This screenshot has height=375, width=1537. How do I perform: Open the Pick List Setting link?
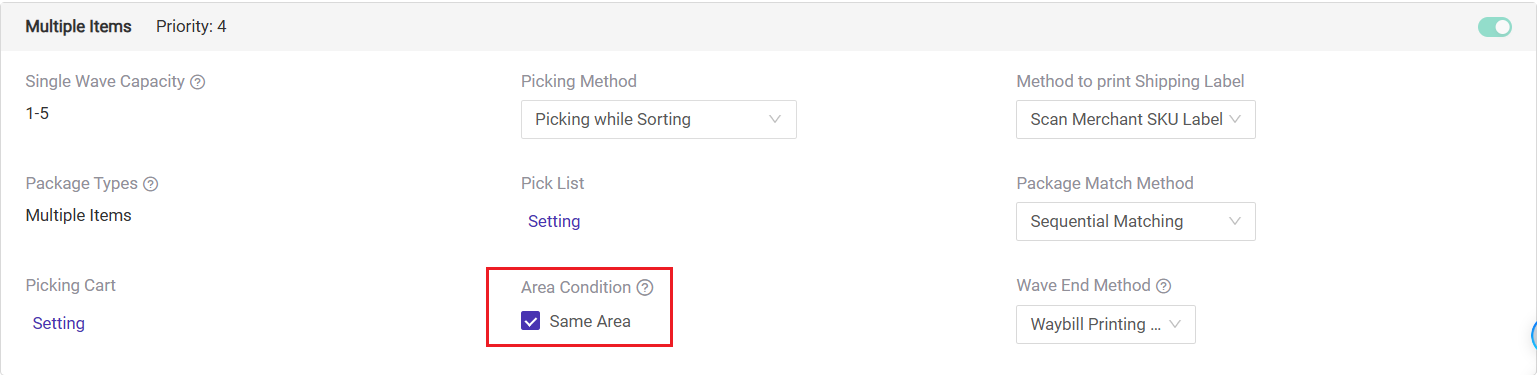(554, 221)
